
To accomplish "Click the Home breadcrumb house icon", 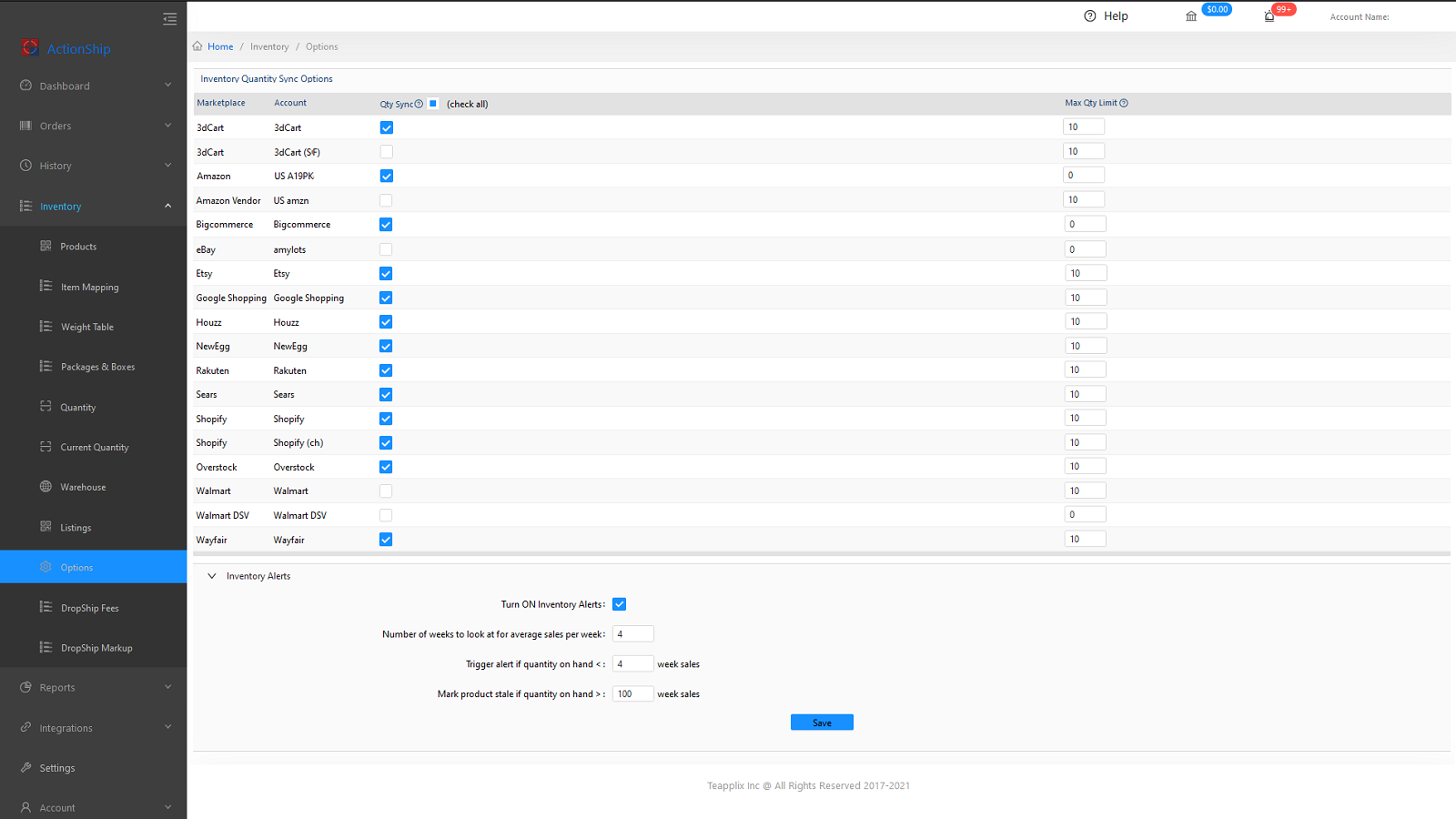I will coord(197,45).
